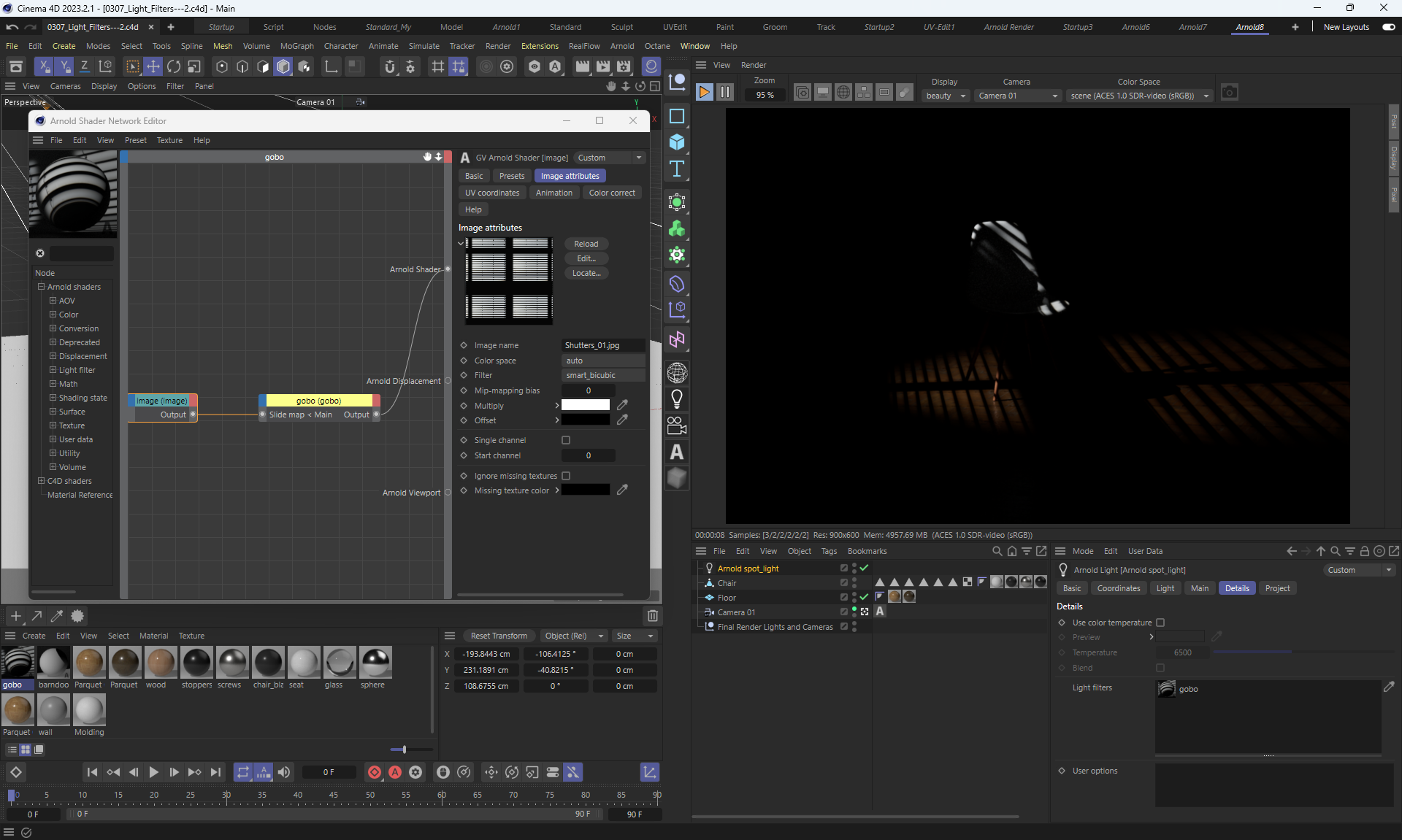Image resolution: width=1402 pixels, height=840 pixels.
Task: Switch to the Color correct tab
Action: (x=611, y=193)
